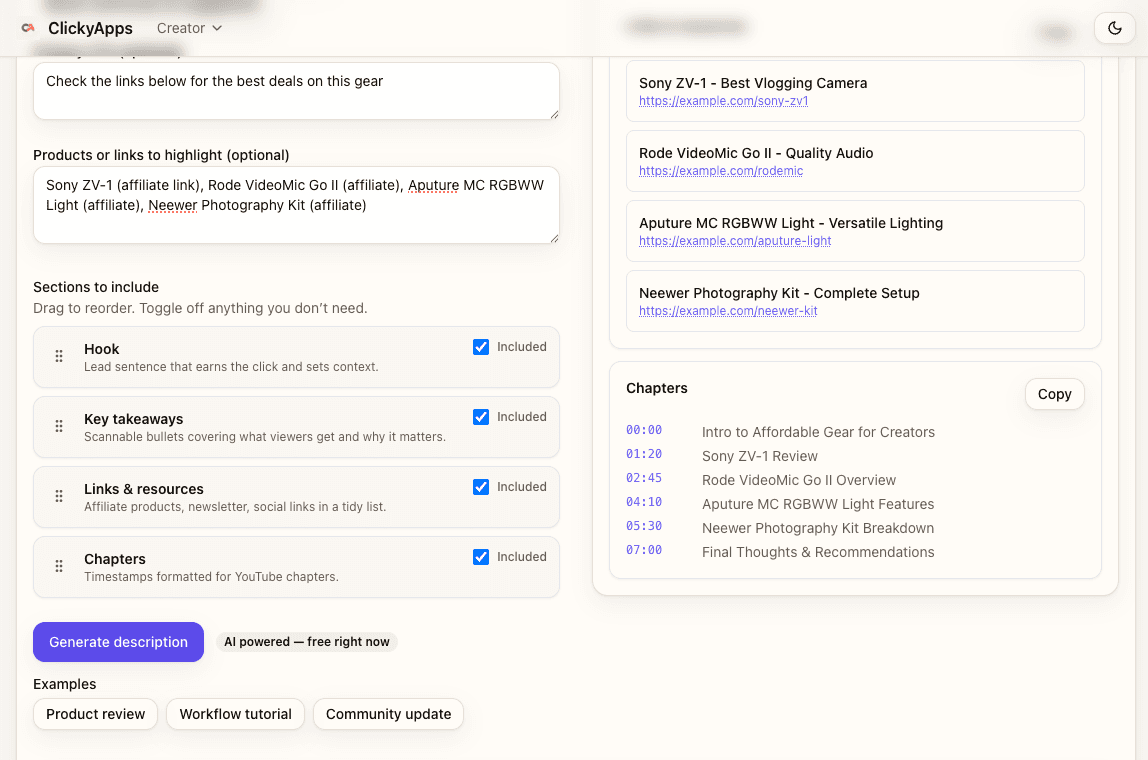Image resolution: width=1148 pixels, height=760 pixels.
Task: Grab the drag handle for Hook section
Action: (59, 356)
